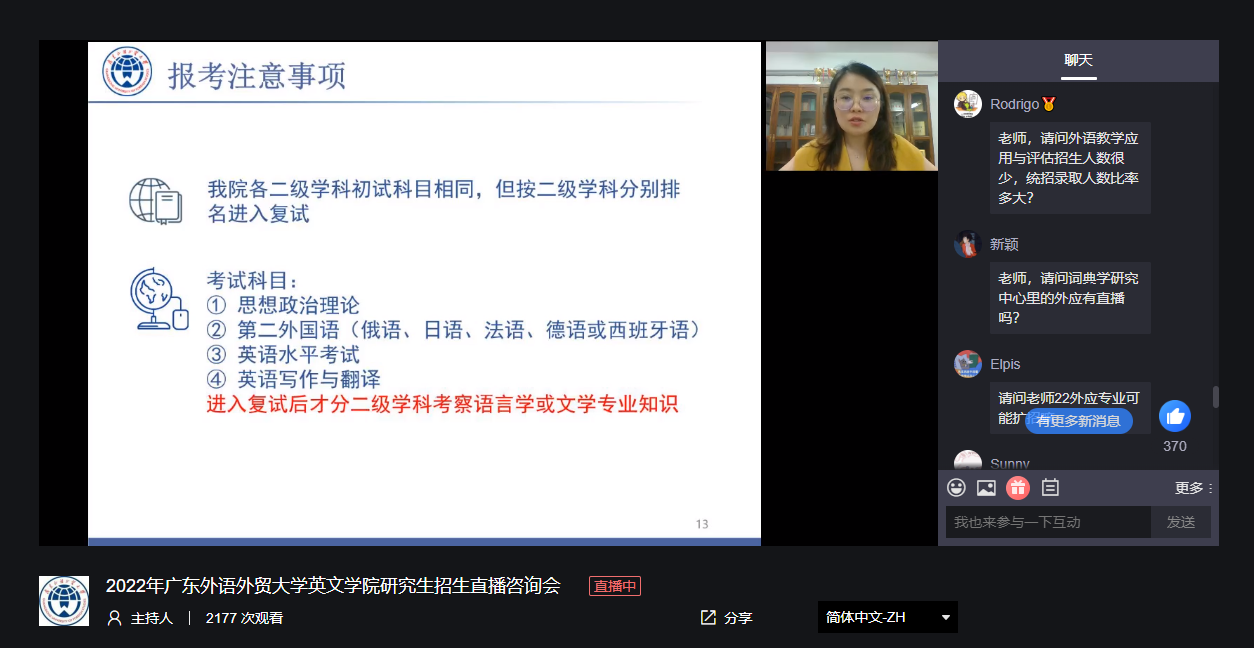1254x648 pixels.
Task: Click the 有更多新消息 notification button
Action: (x=1078, y=421)
